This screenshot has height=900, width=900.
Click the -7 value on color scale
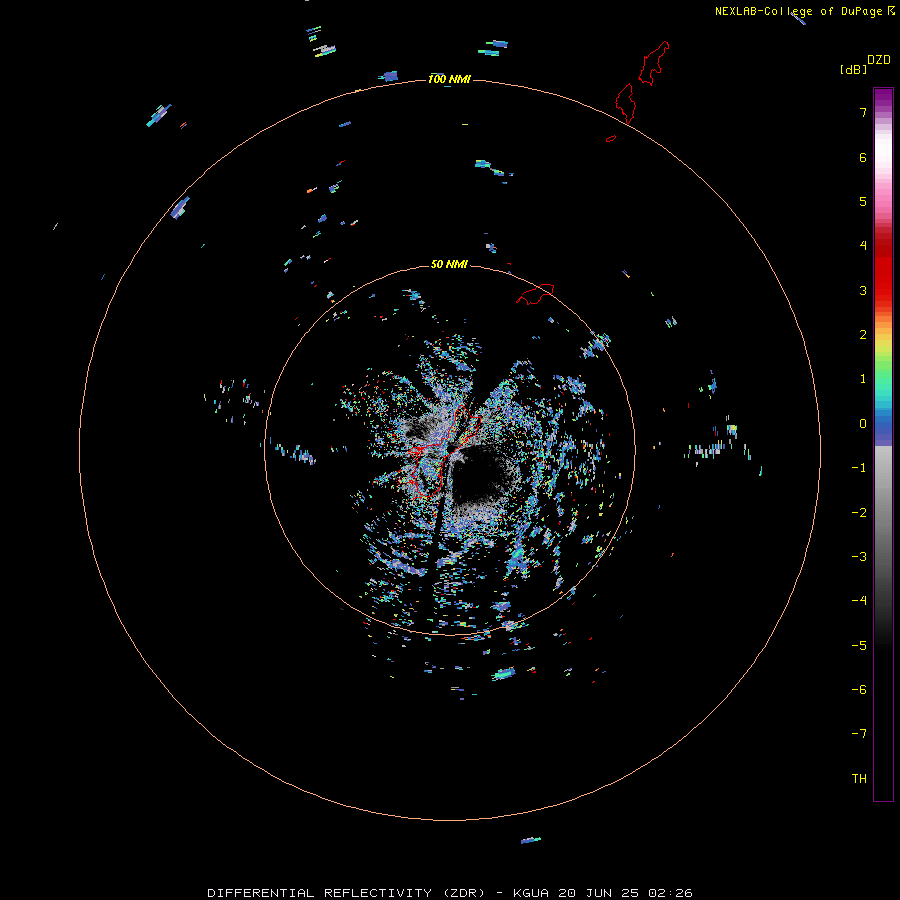(x=859, y=734)
